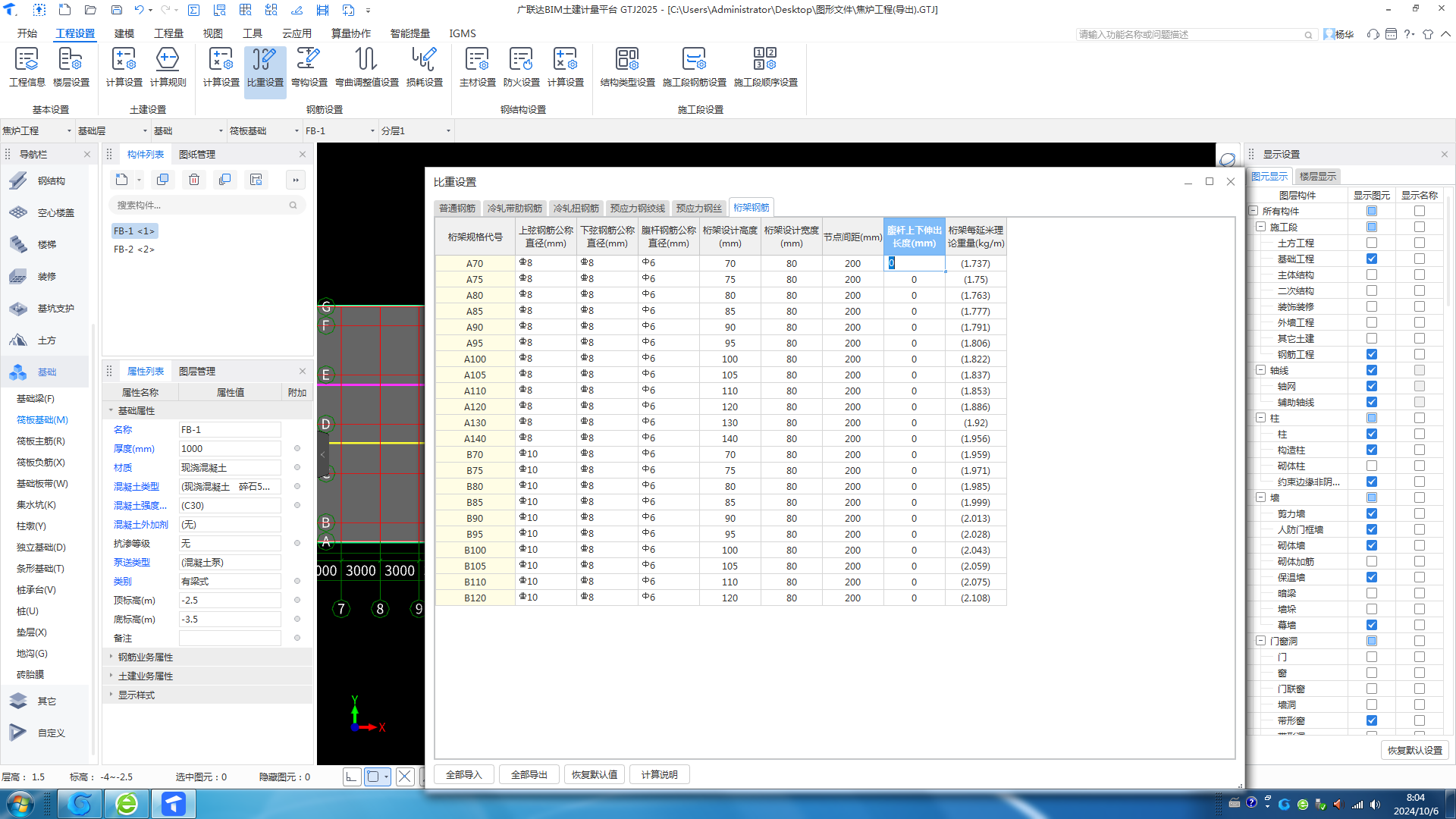The height and width of the screenshot is (819, 1456).
Task: Switch to 冷轧带肋钢筋 tab
Action: pyautogui.click(x=514, y=208)
